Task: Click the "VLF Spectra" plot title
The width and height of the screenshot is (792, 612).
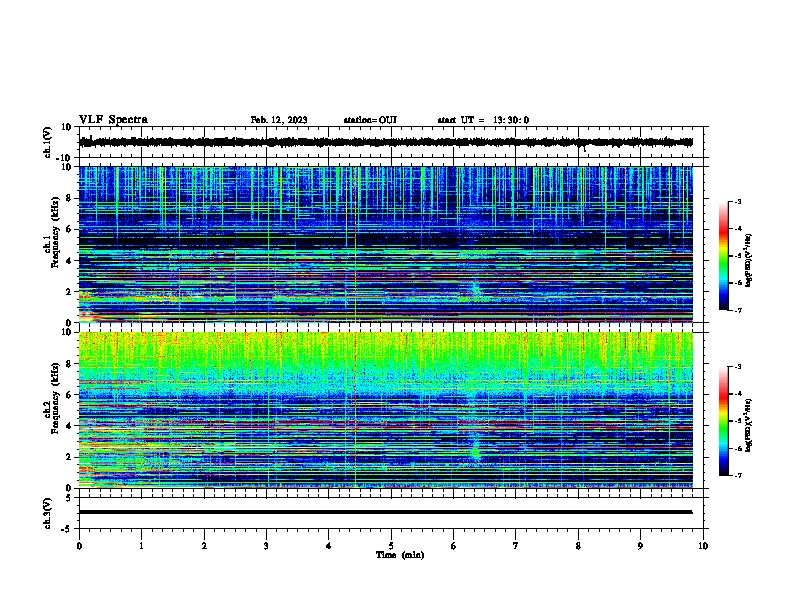Action: point(113,120)
